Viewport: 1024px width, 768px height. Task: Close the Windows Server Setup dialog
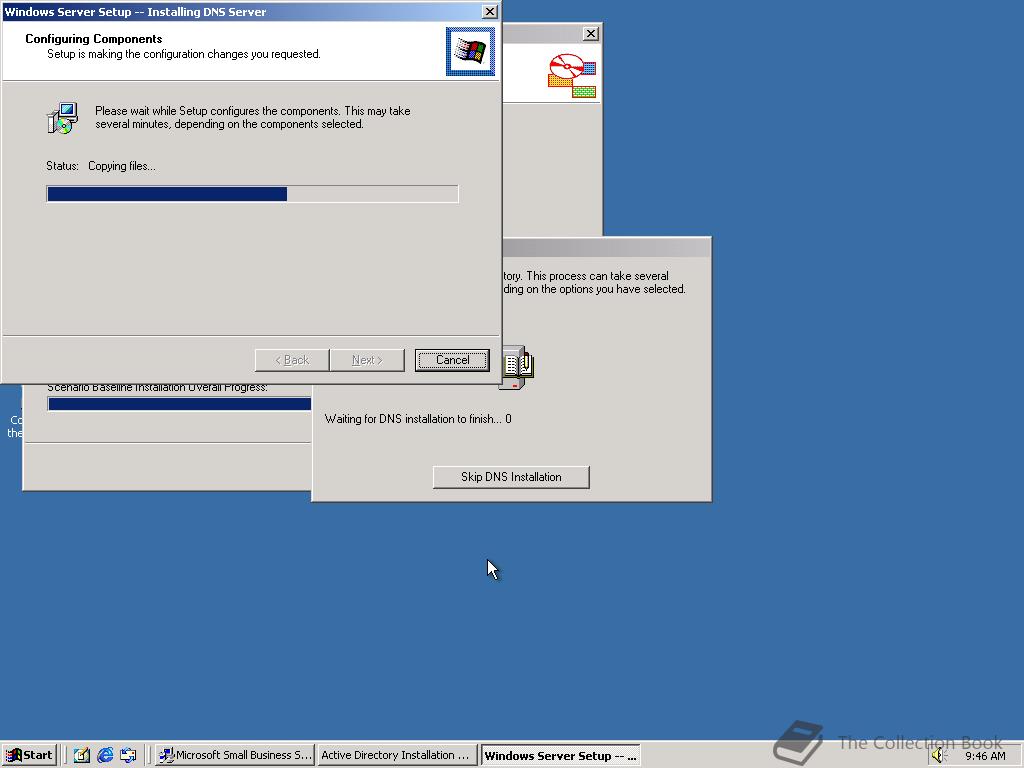point(489,12)
